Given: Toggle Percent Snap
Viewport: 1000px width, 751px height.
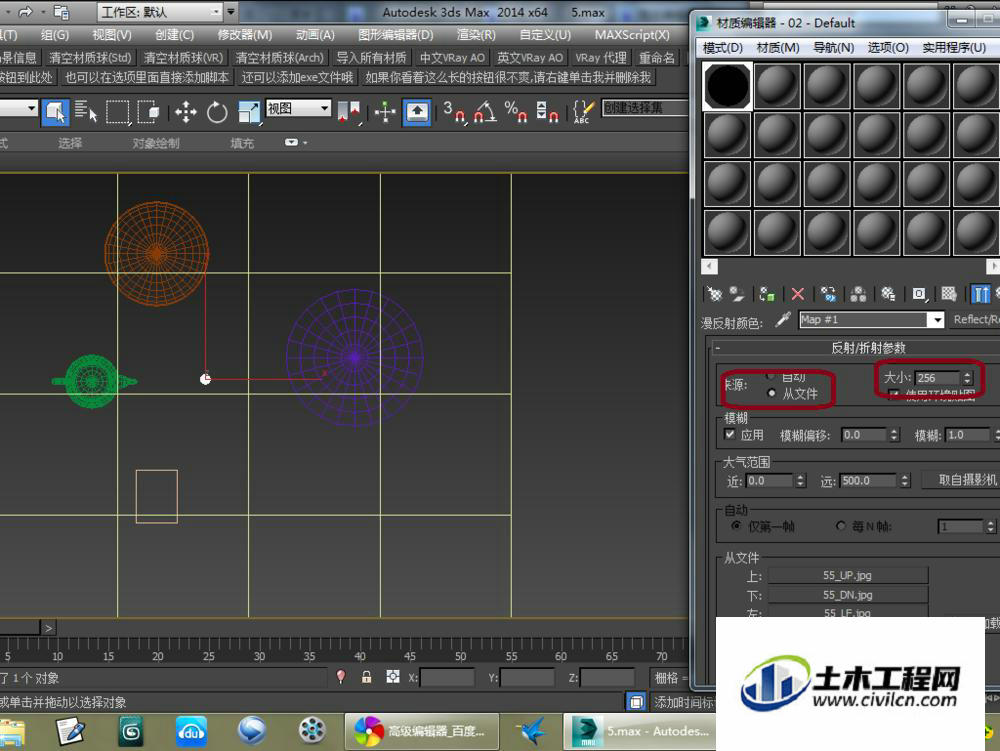Looking at the screenshot, I should pos(515,112).
